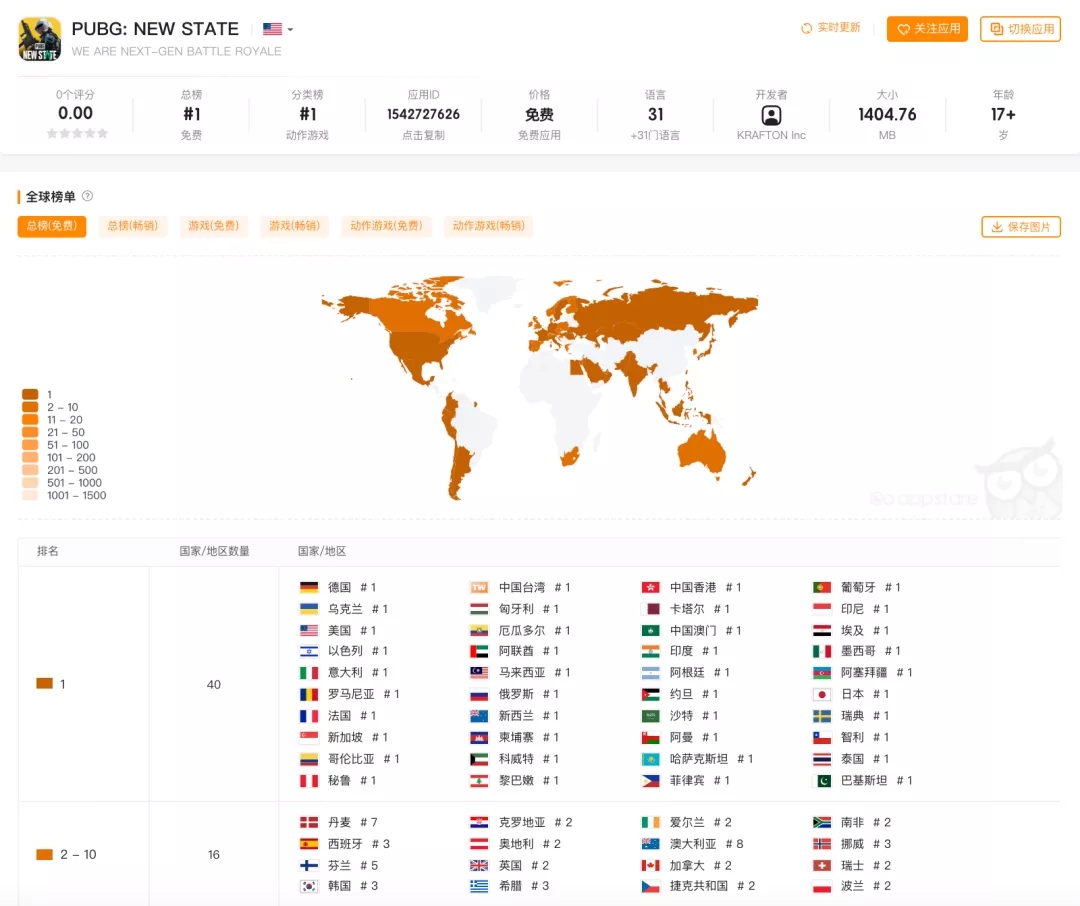Switch to the 总榜(畅销) ranking tab
The image size is (1080, 906).
pos(132,227)
